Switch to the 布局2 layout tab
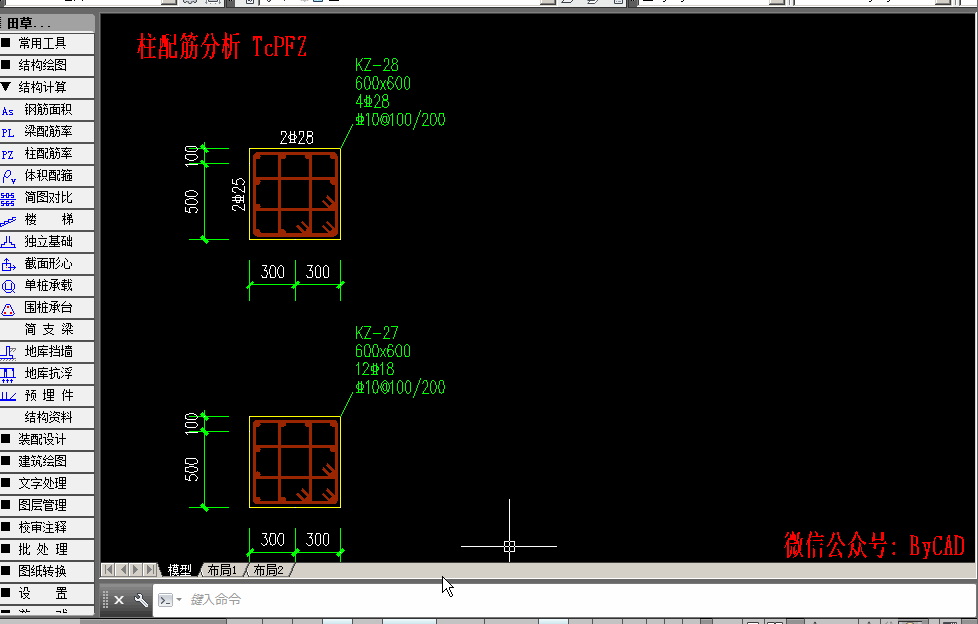Viewport: 978px width, 624px height. click(268, 570)
